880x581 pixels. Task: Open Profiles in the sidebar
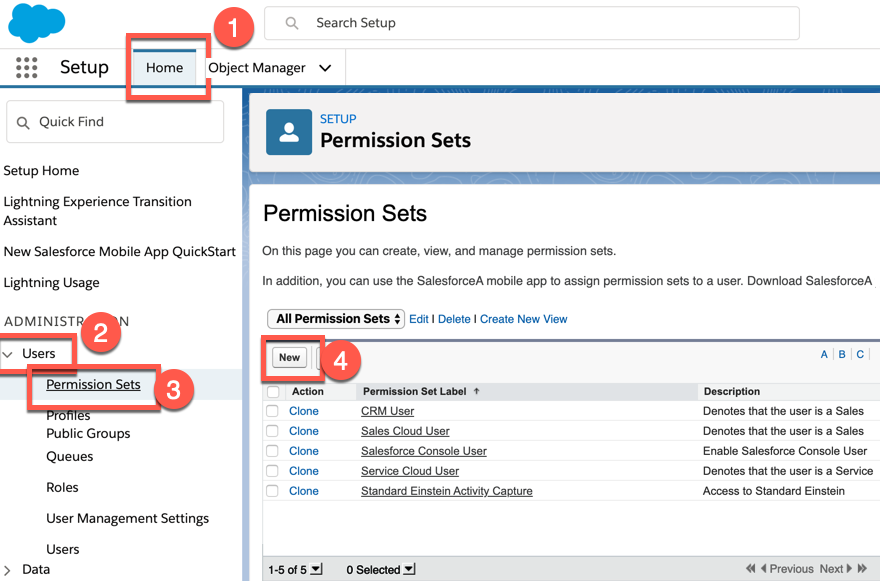(68, 415)
